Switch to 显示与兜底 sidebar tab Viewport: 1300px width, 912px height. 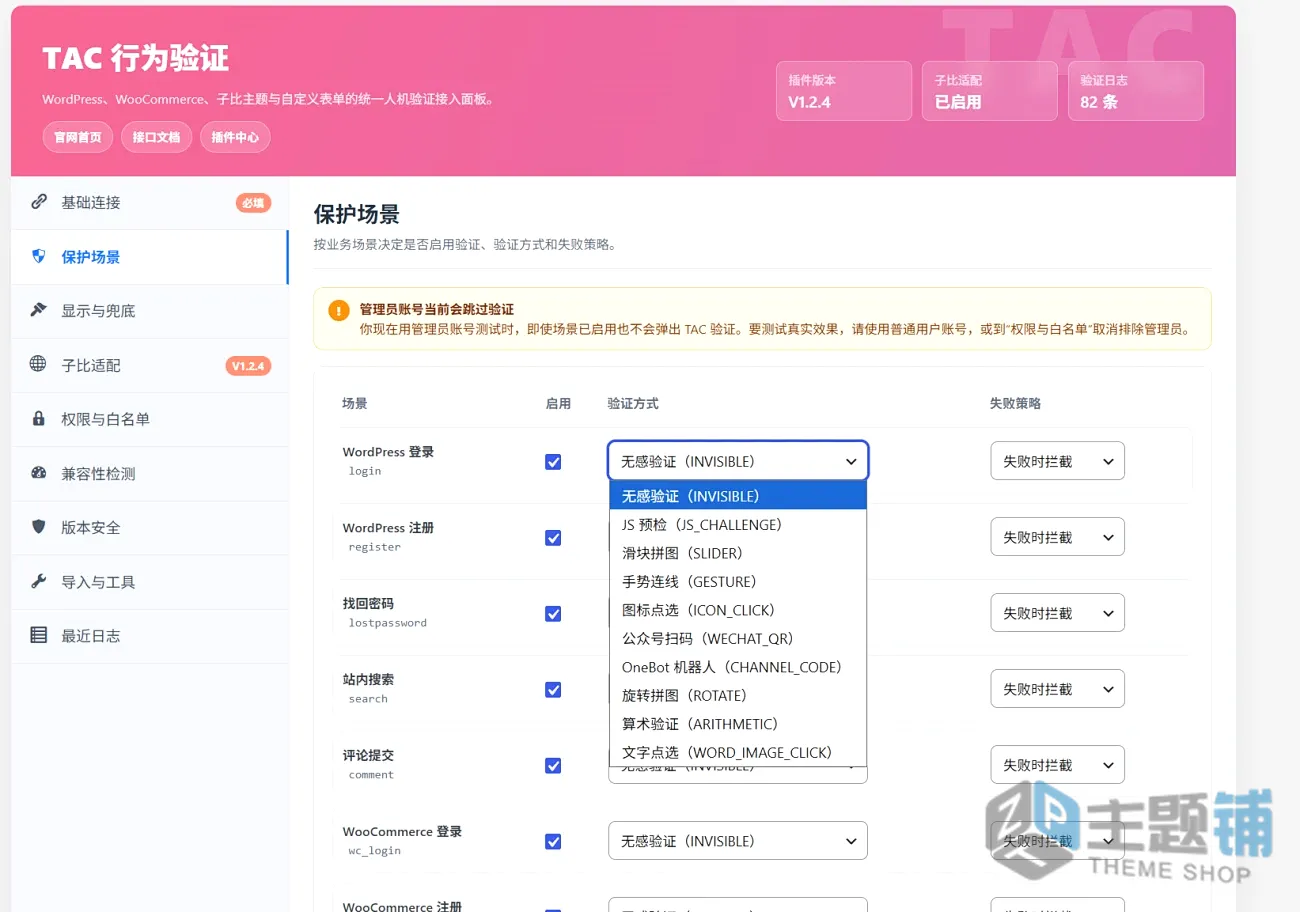[150, 311]
